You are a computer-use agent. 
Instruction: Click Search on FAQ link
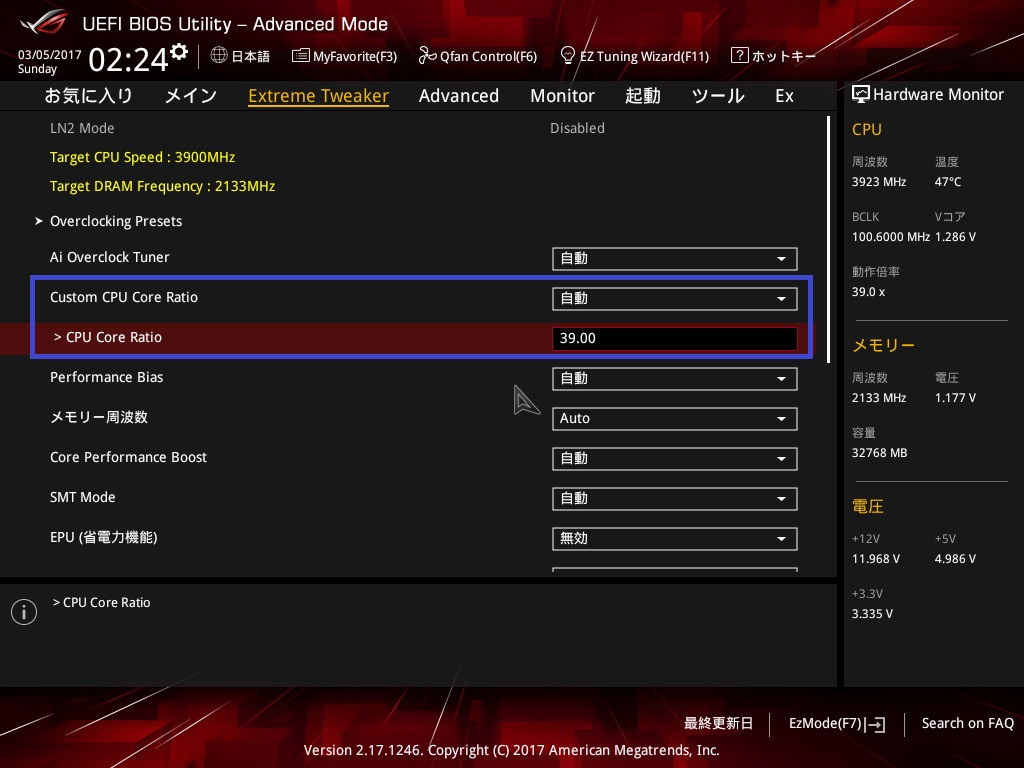tap(967, 724)
